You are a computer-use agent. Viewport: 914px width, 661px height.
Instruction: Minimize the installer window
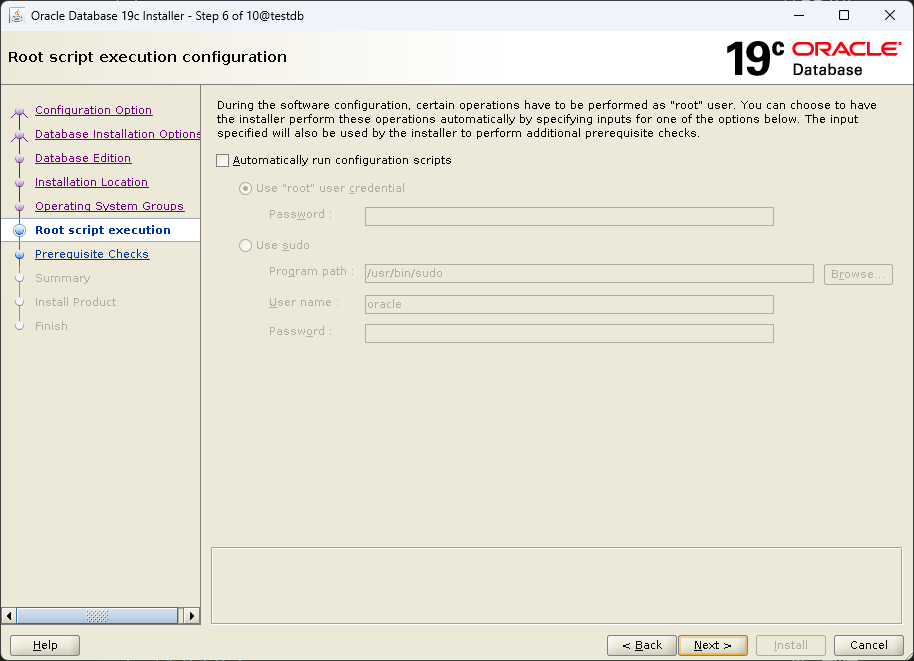point(799,16)
